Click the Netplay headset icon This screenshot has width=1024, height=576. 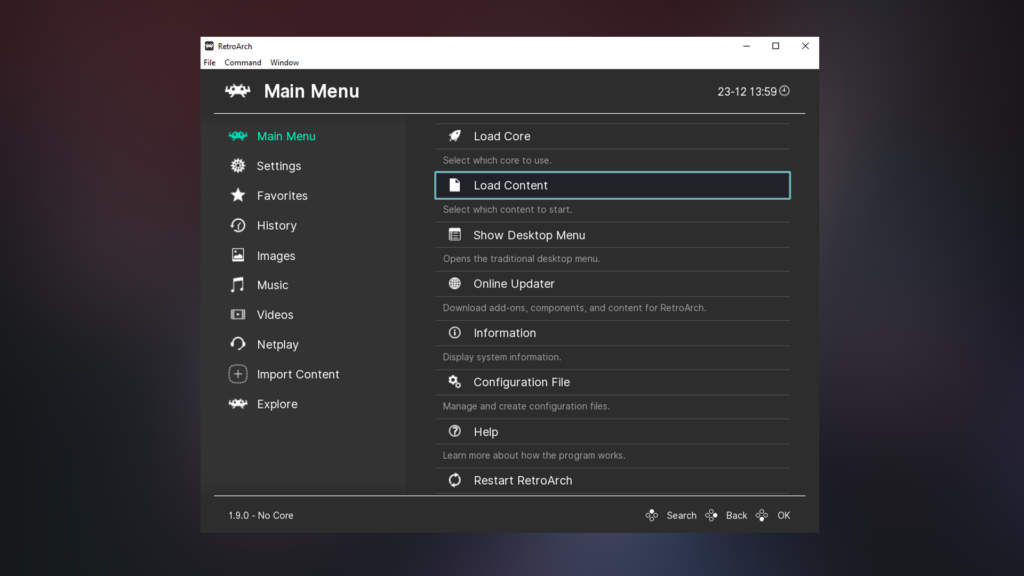click(238, 344)
